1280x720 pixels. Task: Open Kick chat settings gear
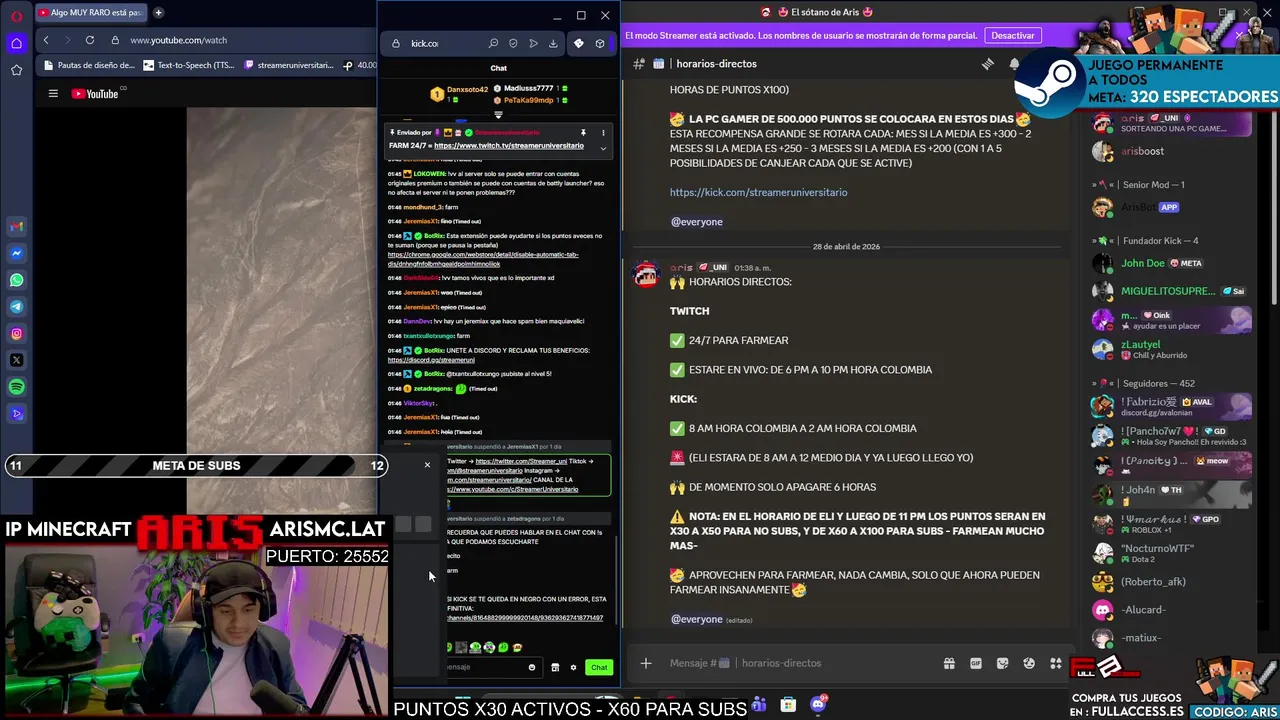tap(573, 667)
